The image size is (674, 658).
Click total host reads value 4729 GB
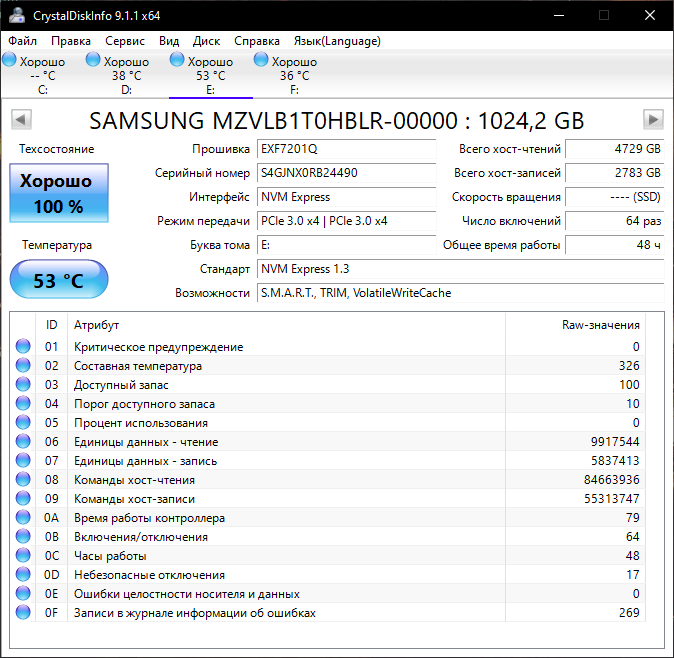click(615, 149)
